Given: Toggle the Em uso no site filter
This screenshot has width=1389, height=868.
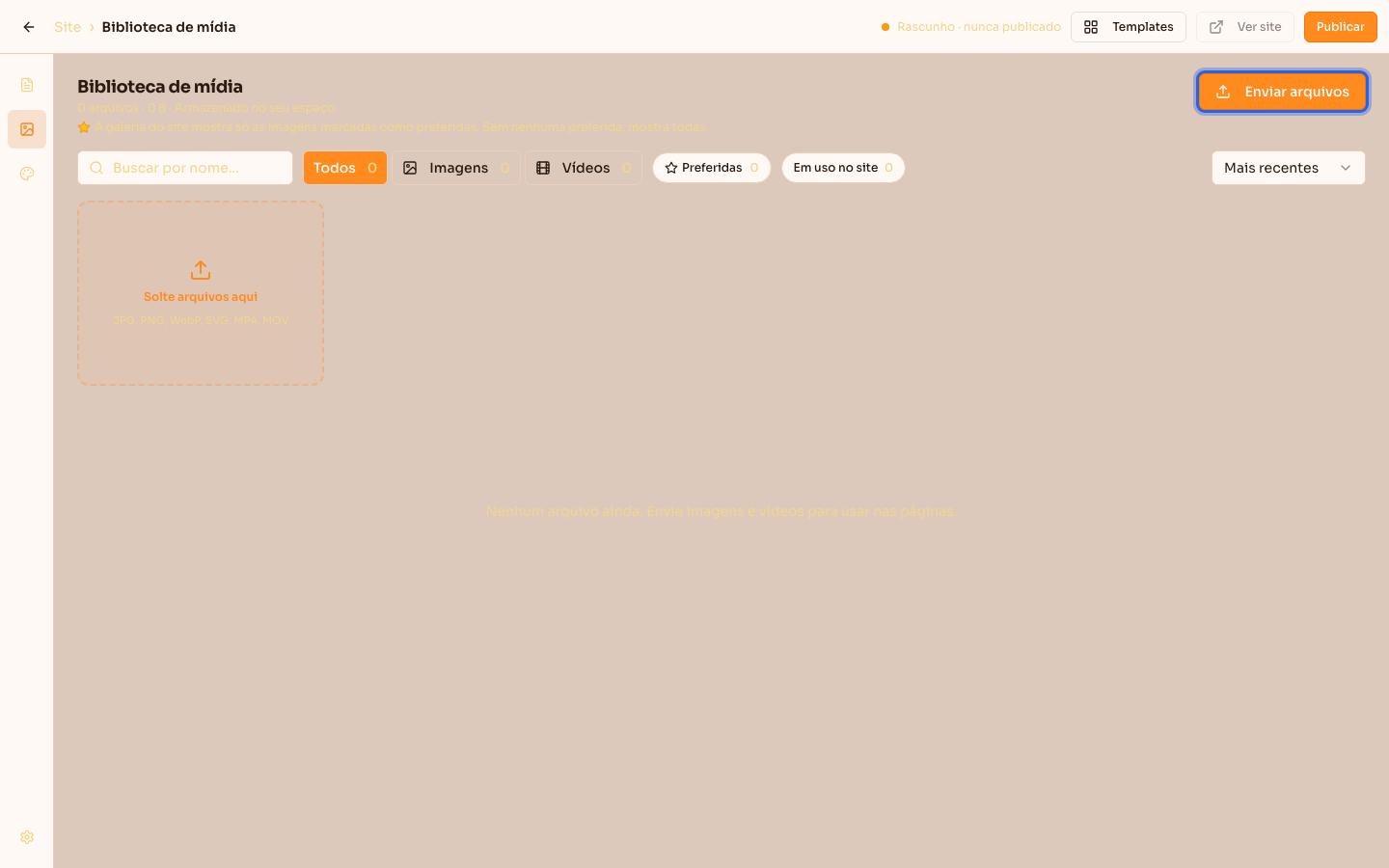Looking at the screenshot, I should tap(843, 168).
